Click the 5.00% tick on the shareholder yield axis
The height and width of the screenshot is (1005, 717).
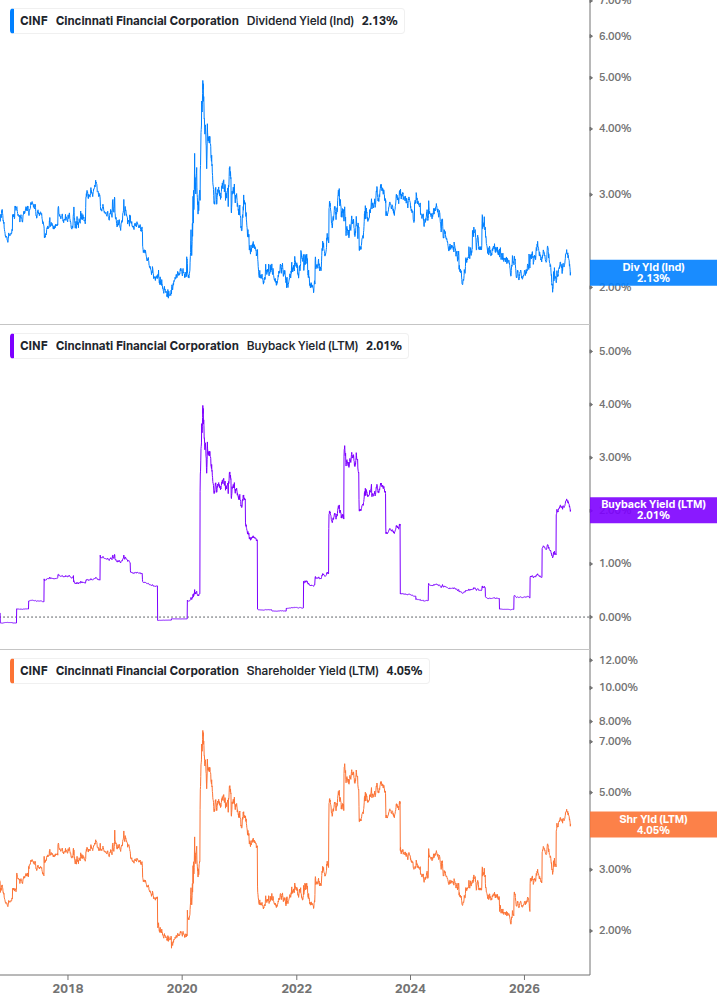tap(615, 793)
